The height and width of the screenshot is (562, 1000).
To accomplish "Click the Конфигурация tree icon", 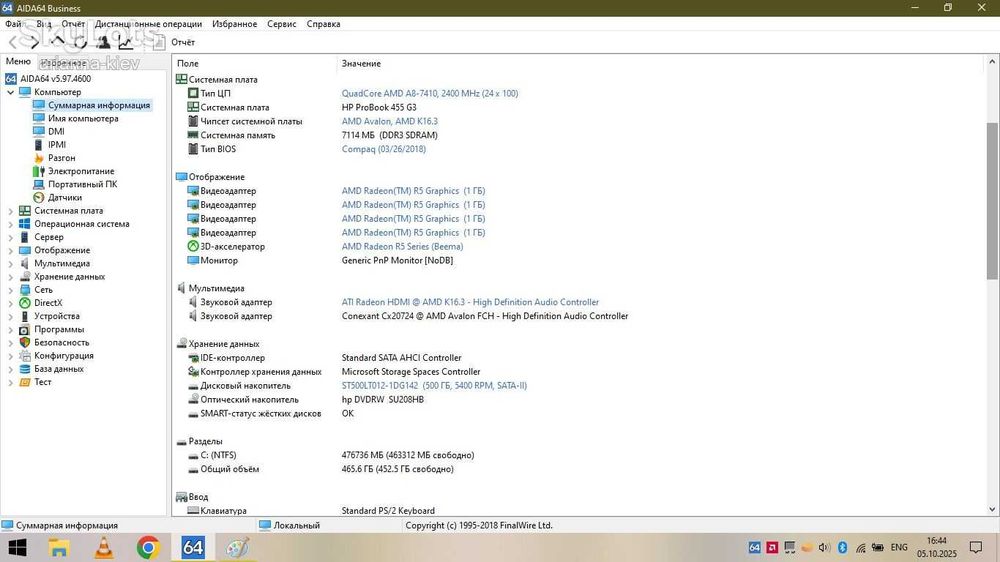I will [x=24, y=355].
